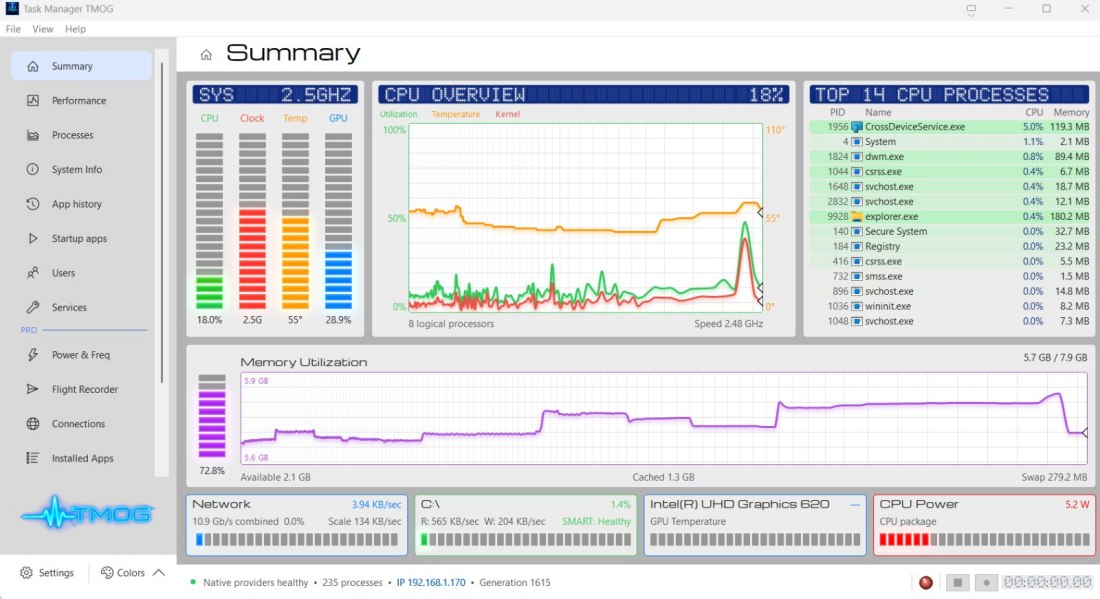Click the sidebar vertical scrollbar
1100x599 pixels.
[162, 223]
